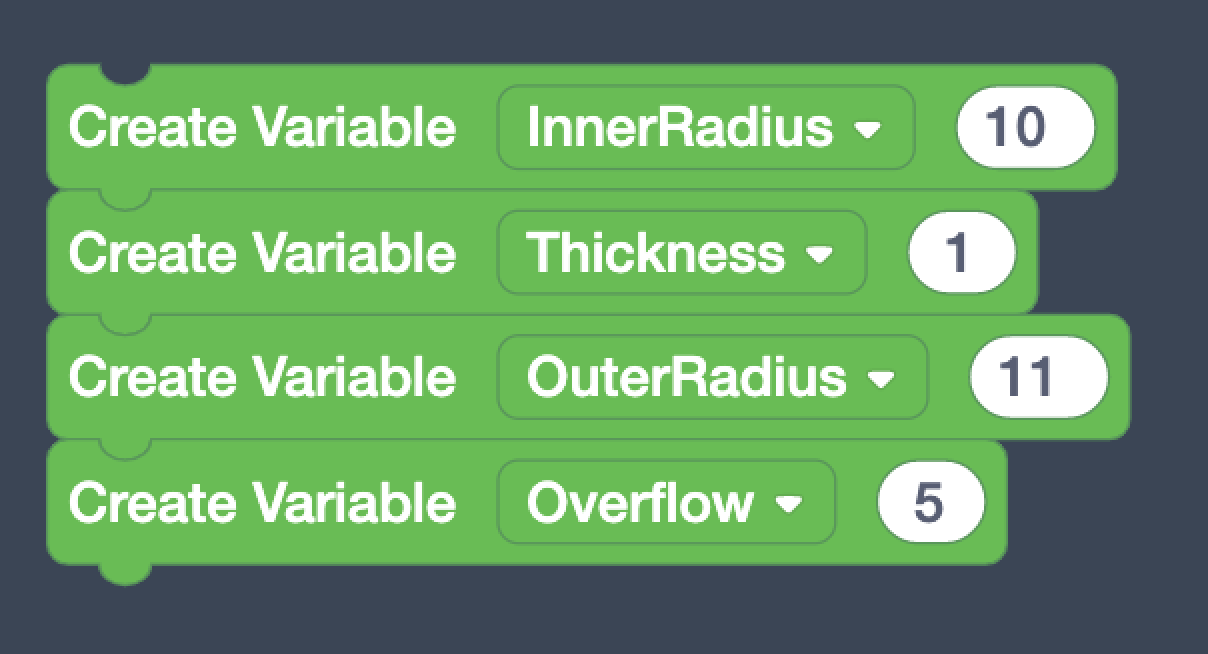Viewport: 1208px width, 654px height.
Task: Select the first Create Variable block label
Action: (262, 128)
